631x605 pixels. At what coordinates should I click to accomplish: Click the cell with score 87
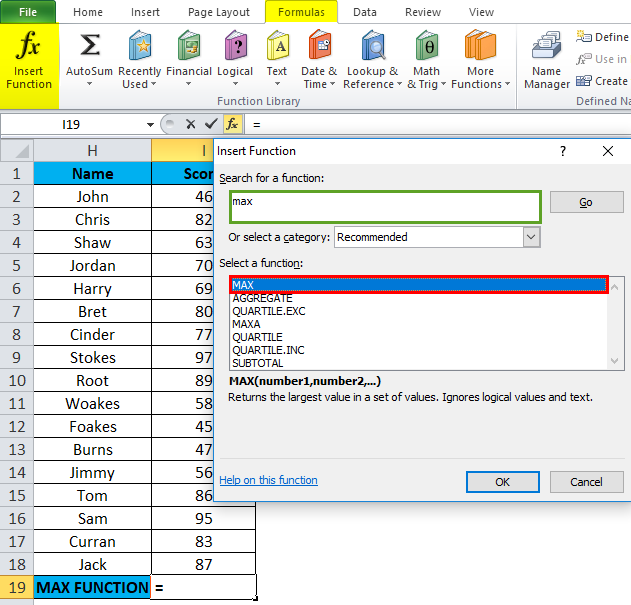coord(204,564)
